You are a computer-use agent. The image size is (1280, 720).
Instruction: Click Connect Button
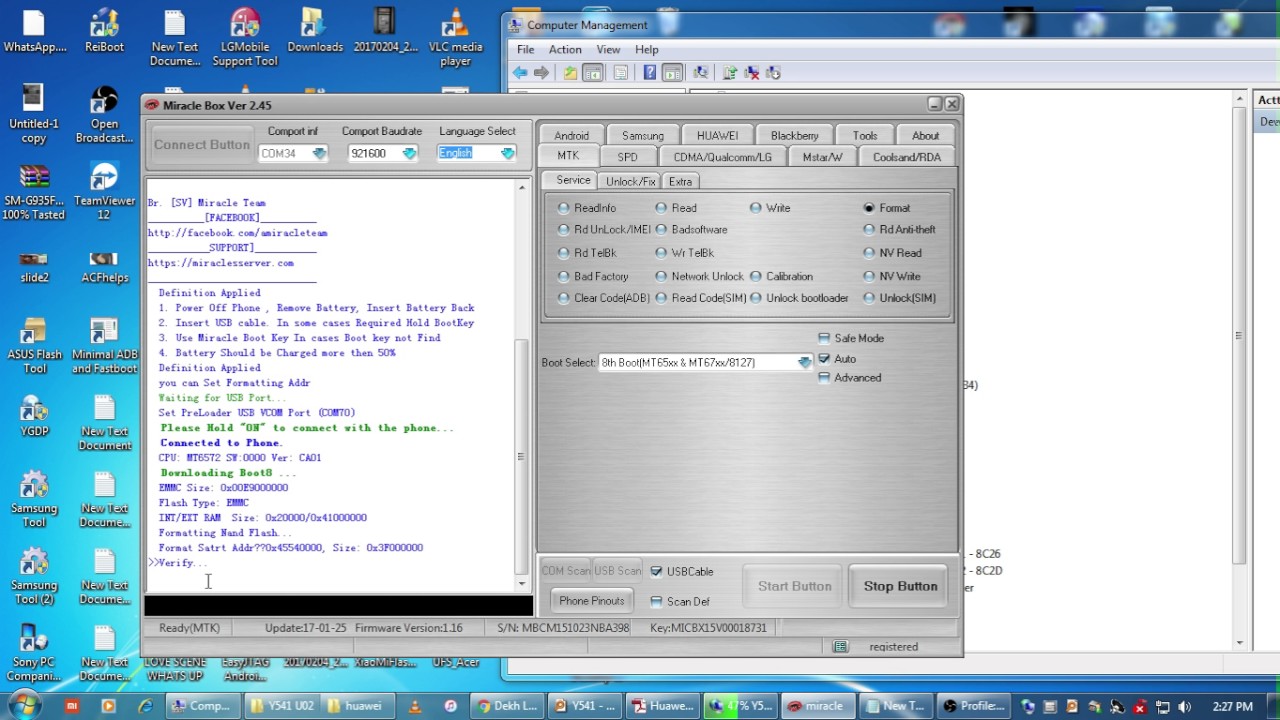click(x=202, y=144)
